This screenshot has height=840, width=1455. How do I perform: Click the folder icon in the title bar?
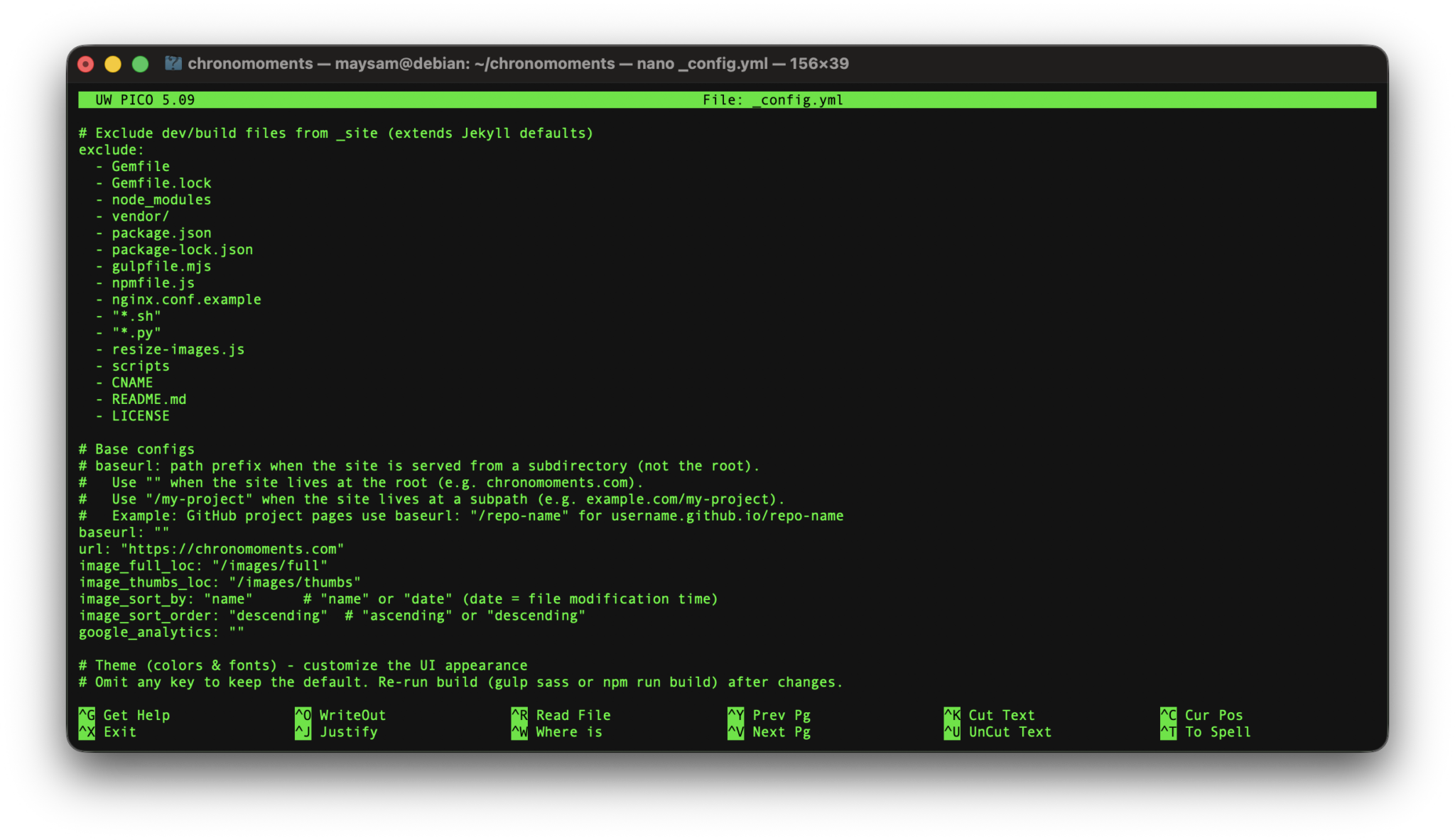173,63
